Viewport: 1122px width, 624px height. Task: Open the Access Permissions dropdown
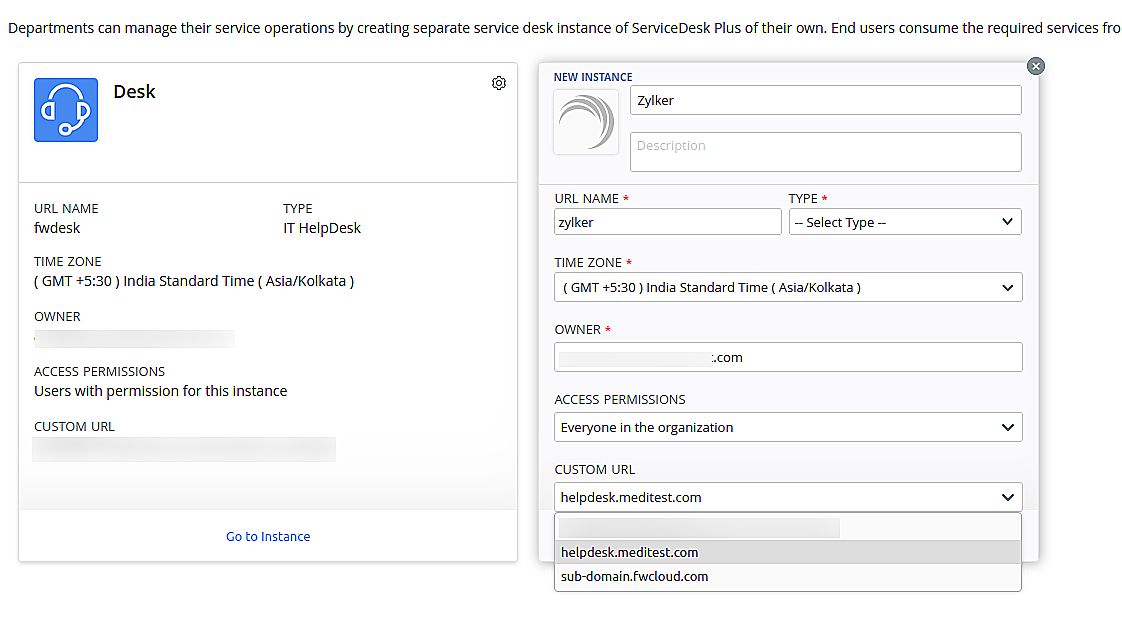pos(788,427)
